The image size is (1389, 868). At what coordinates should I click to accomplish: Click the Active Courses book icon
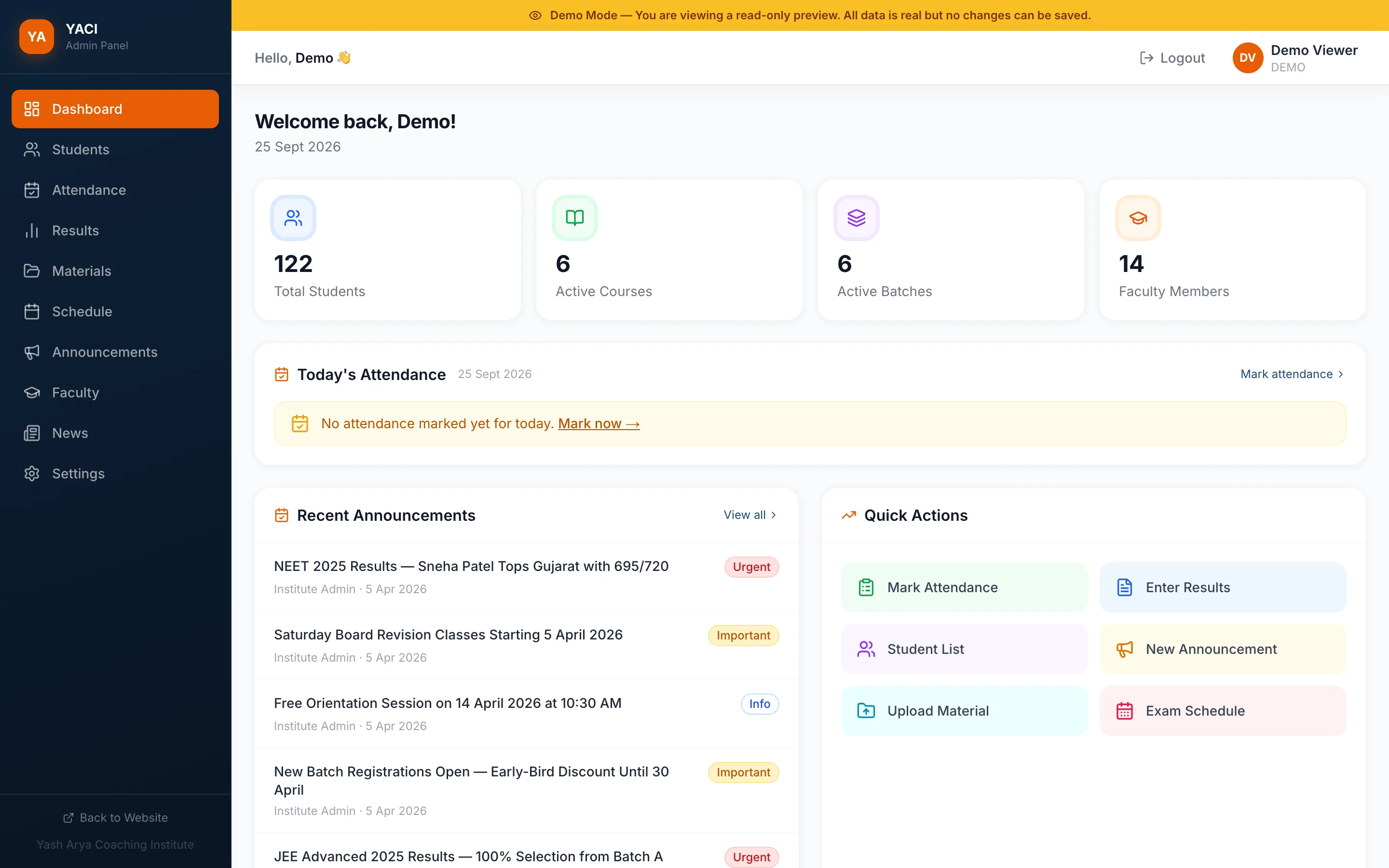coord(574,218)
